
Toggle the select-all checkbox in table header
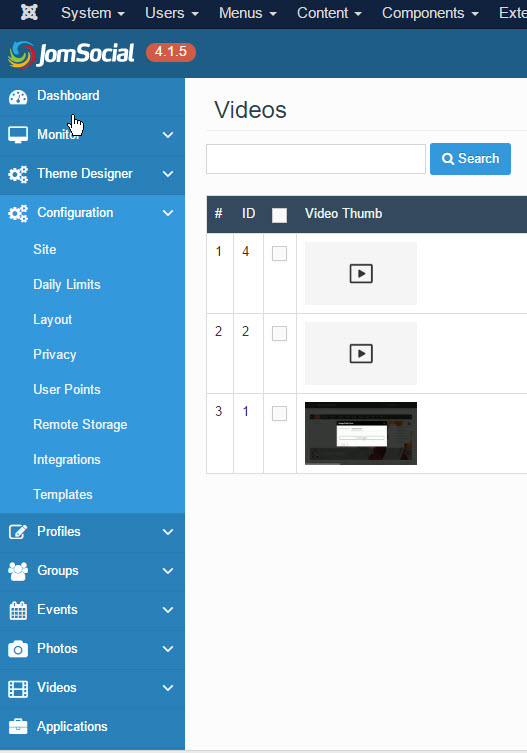click(280, 215)
